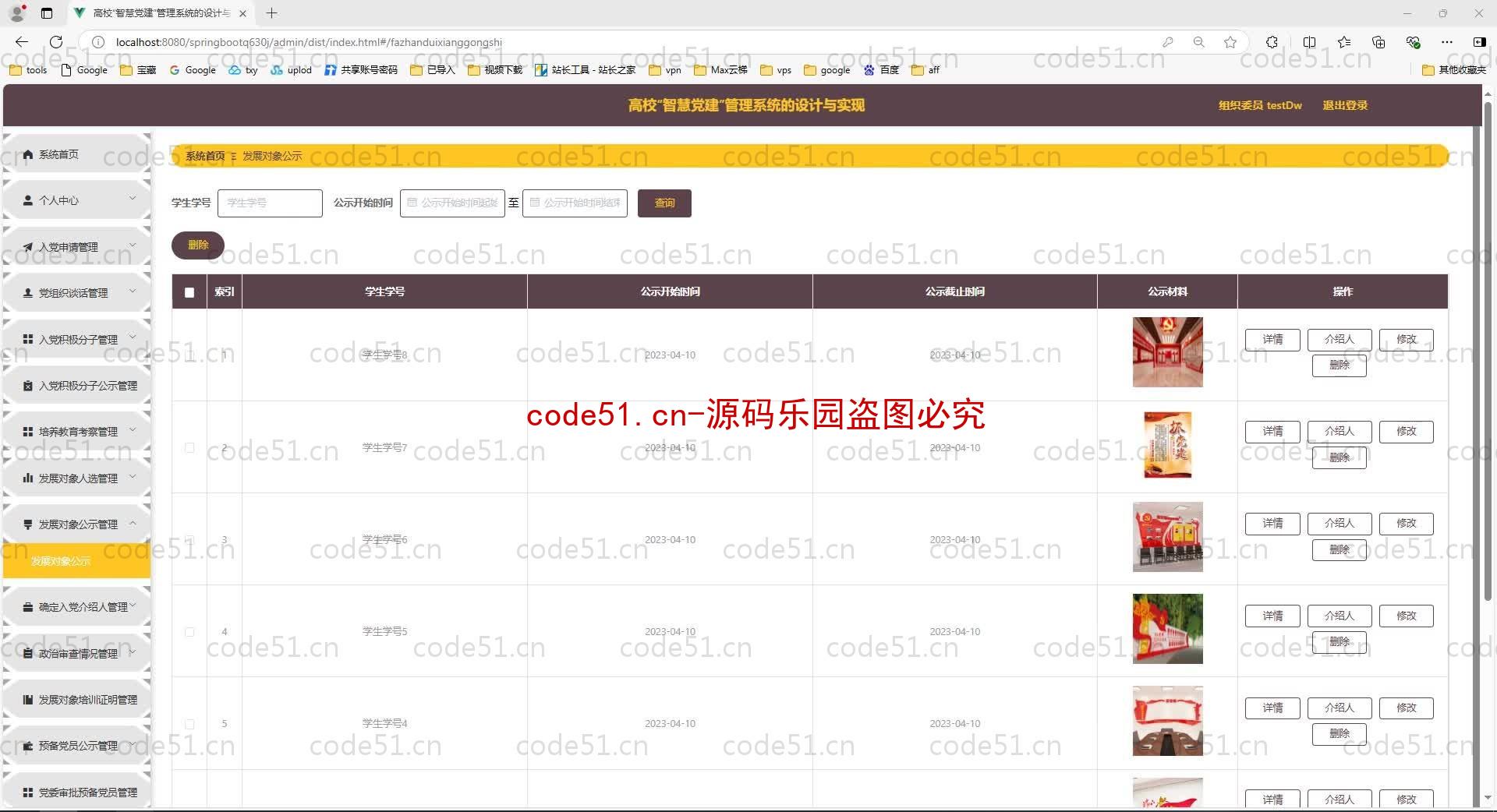
Task: Click 修改 for 学生学号4 row
Action: pyautogui.click(x=1406, y=708)
